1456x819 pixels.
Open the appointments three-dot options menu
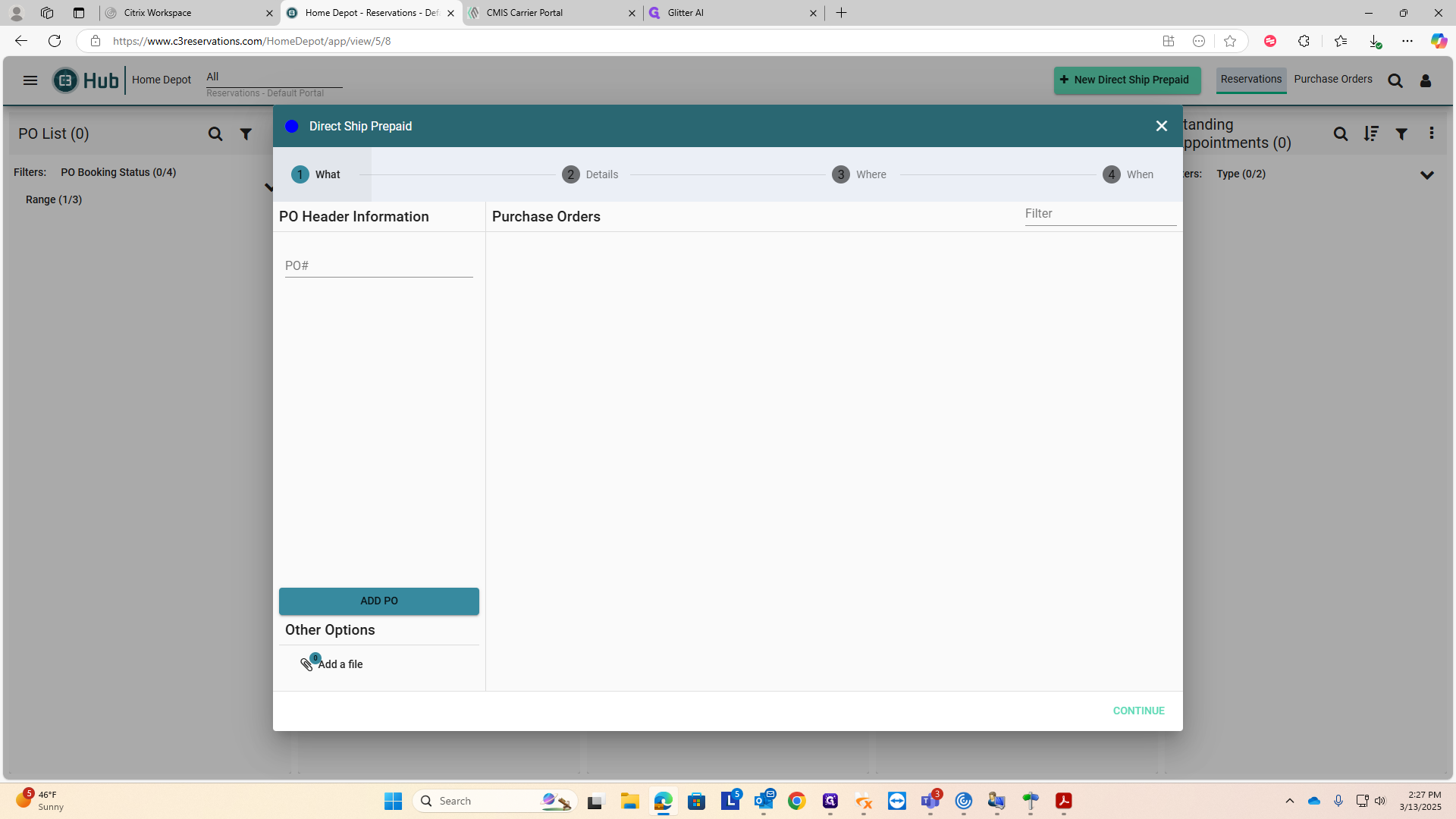tap(1432, 133)
